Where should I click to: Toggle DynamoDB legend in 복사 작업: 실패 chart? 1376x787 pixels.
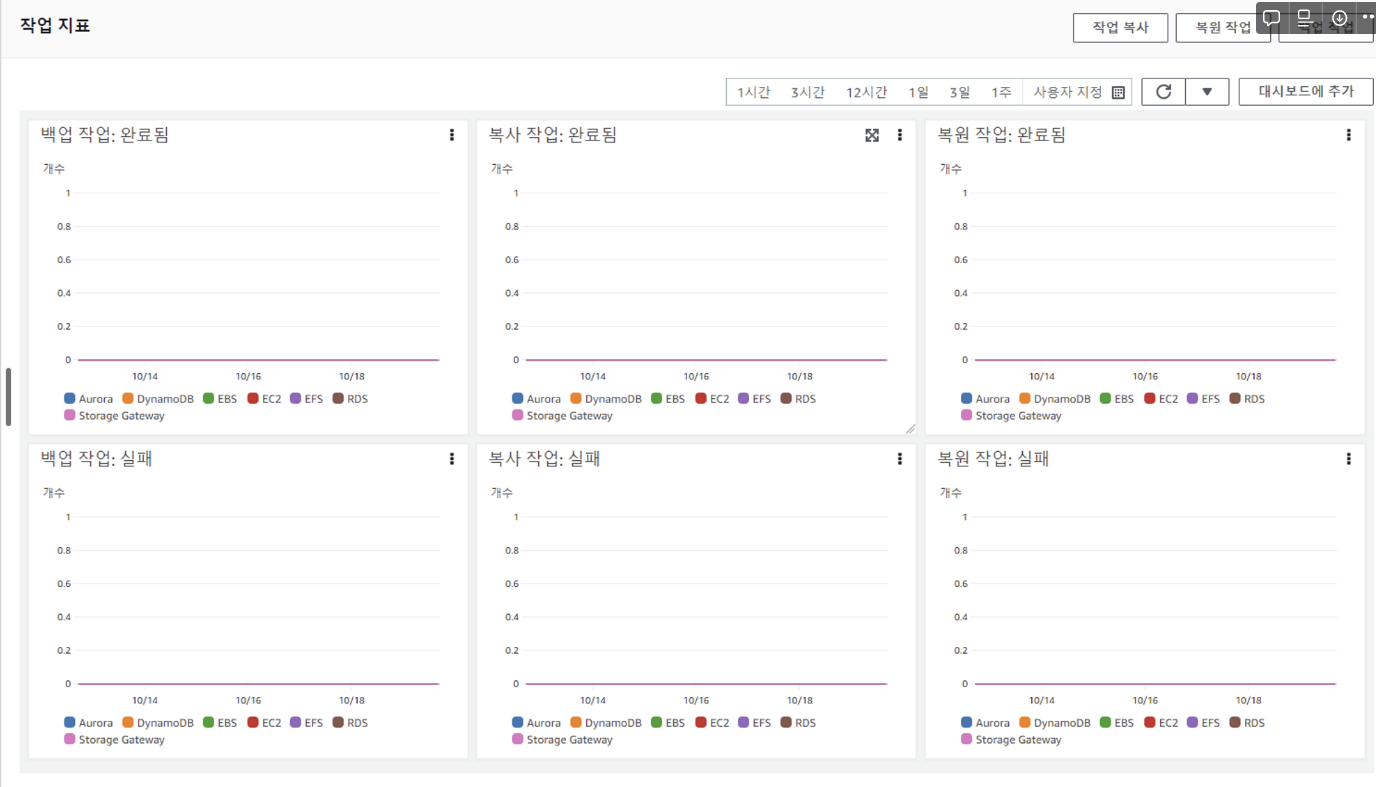pos(606,723)
